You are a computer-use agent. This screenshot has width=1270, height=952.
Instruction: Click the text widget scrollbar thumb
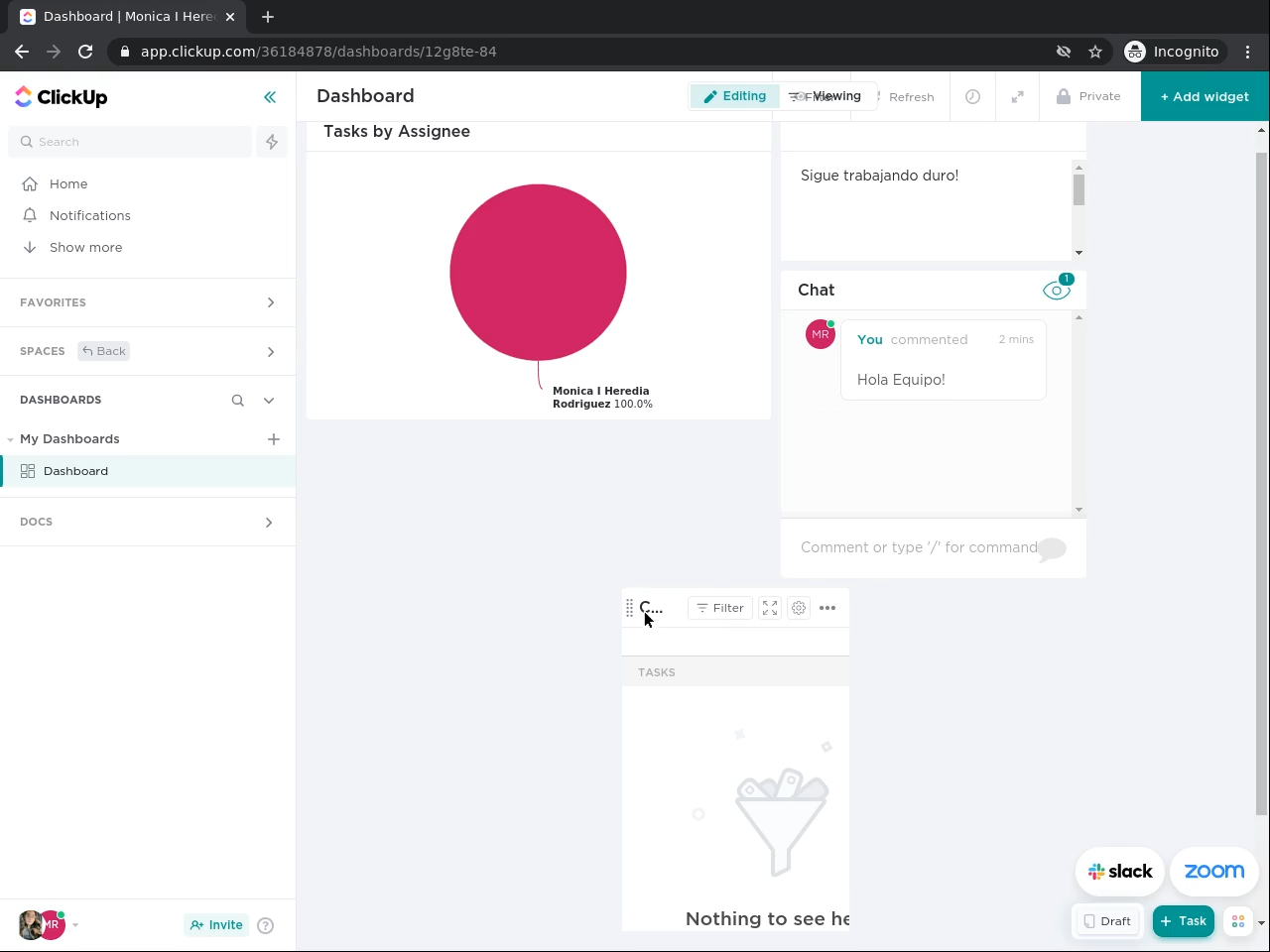[1079, 189]
